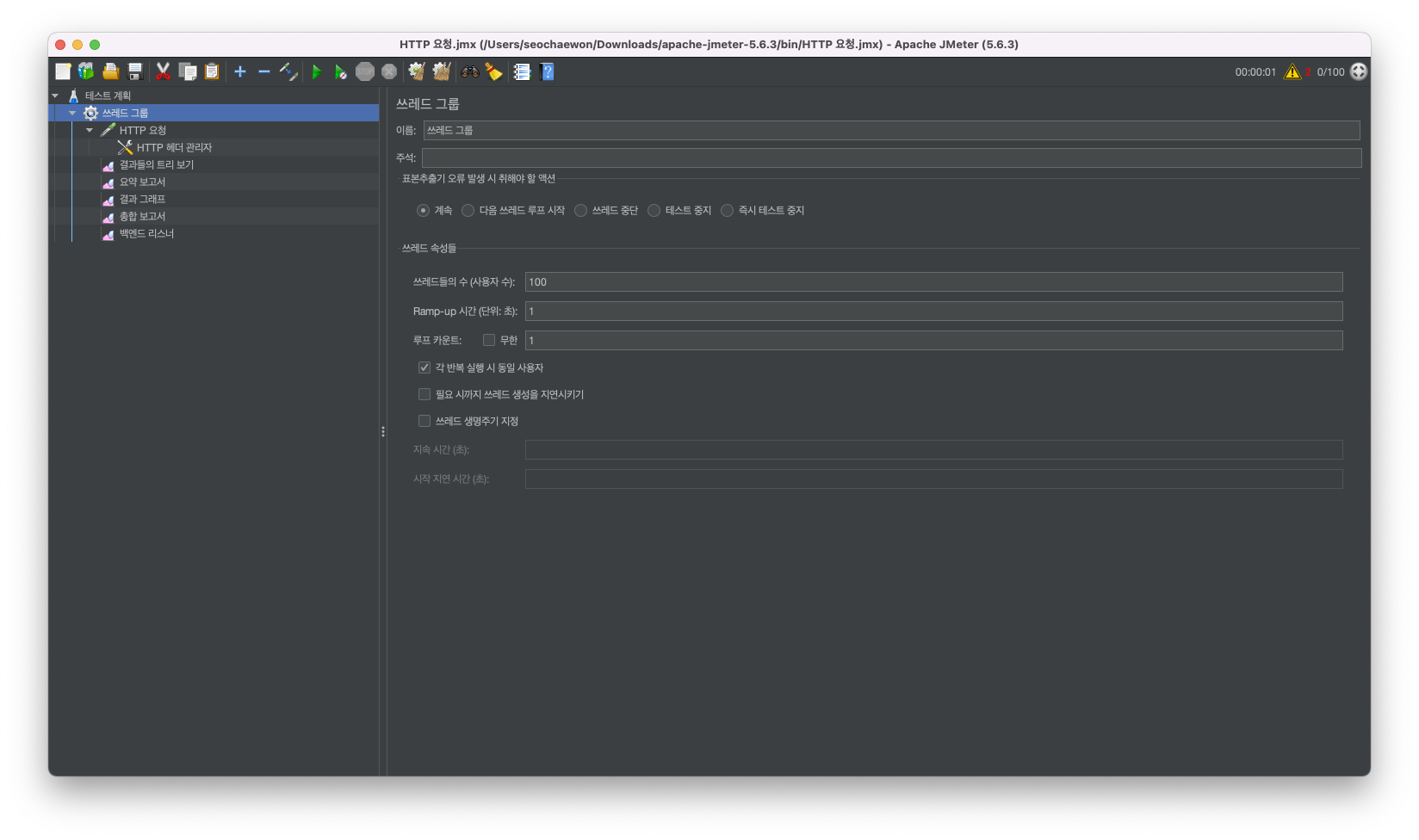Image resolution: width=1419 pixels, height=840 pixels.
Task: Click the Ramp-up 시간 field
Action: (933, 311)
